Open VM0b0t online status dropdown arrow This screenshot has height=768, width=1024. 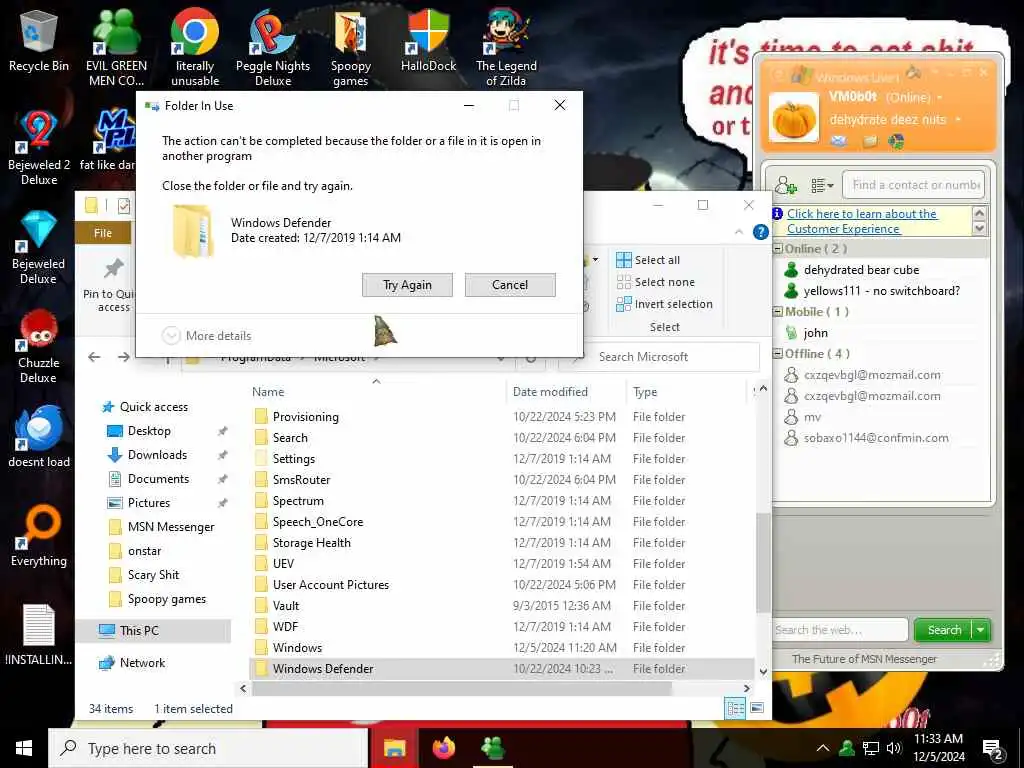click(x=940, y=97)
